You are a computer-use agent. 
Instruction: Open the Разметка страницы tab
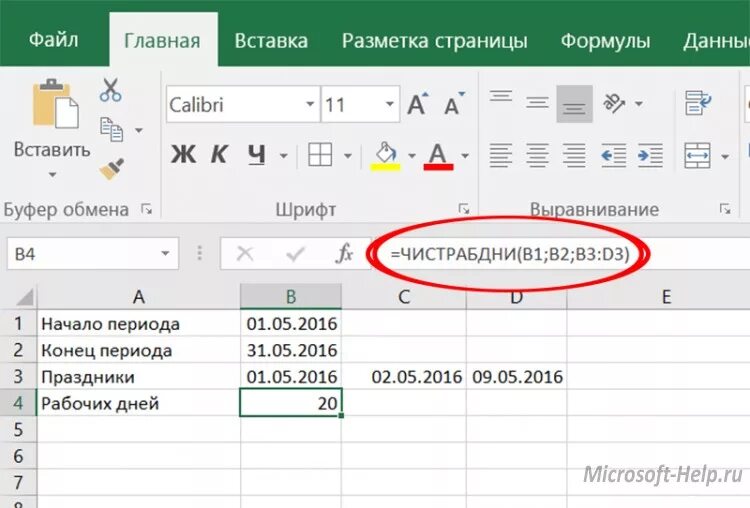(435, 41)
